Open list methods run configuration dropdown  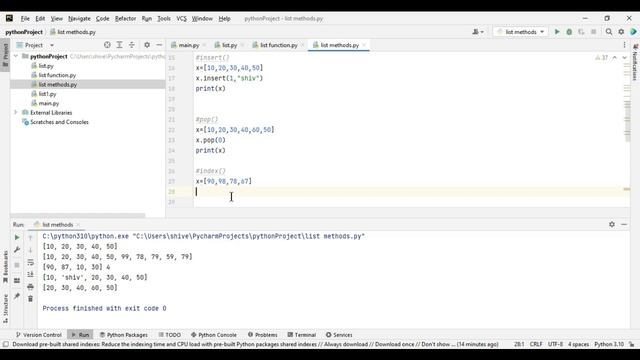pos(521,32)
